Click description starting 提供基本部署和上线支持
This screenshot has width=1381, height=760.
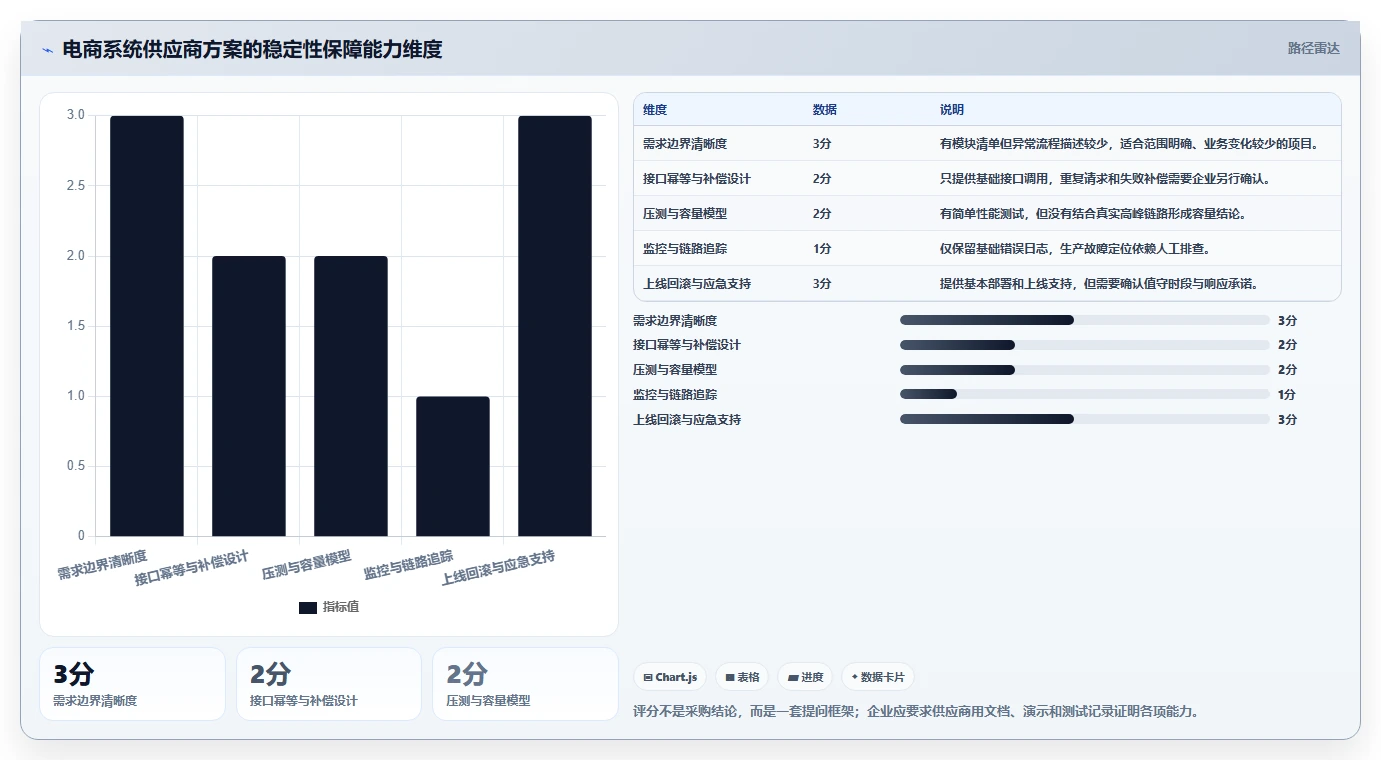click(1099, 284)
